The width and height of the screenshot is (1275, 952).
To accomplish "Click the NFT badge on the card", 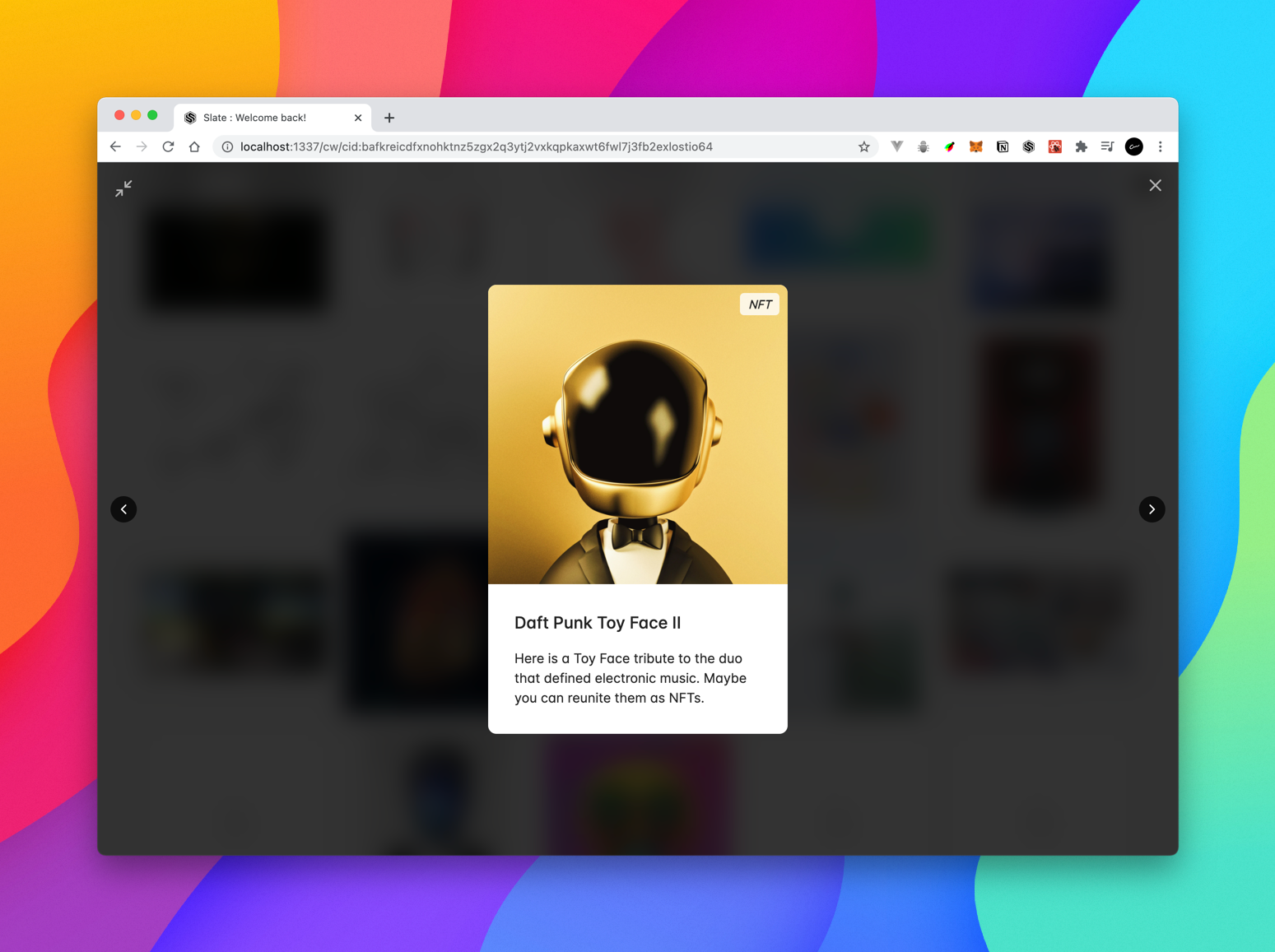I will tap(760, 304).
